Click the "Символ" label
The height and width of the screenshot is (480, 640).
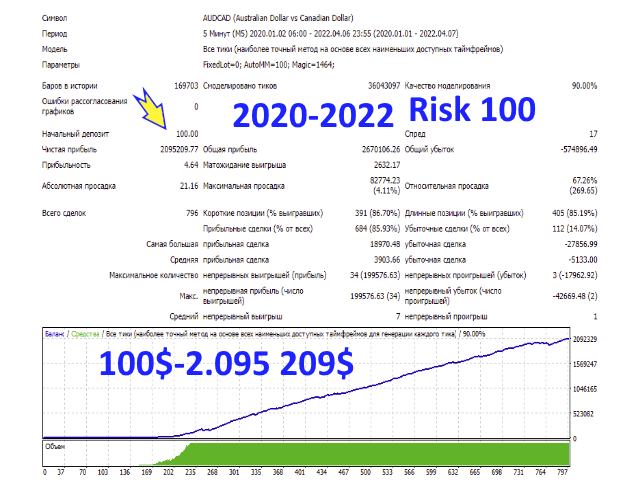(54, 18)
